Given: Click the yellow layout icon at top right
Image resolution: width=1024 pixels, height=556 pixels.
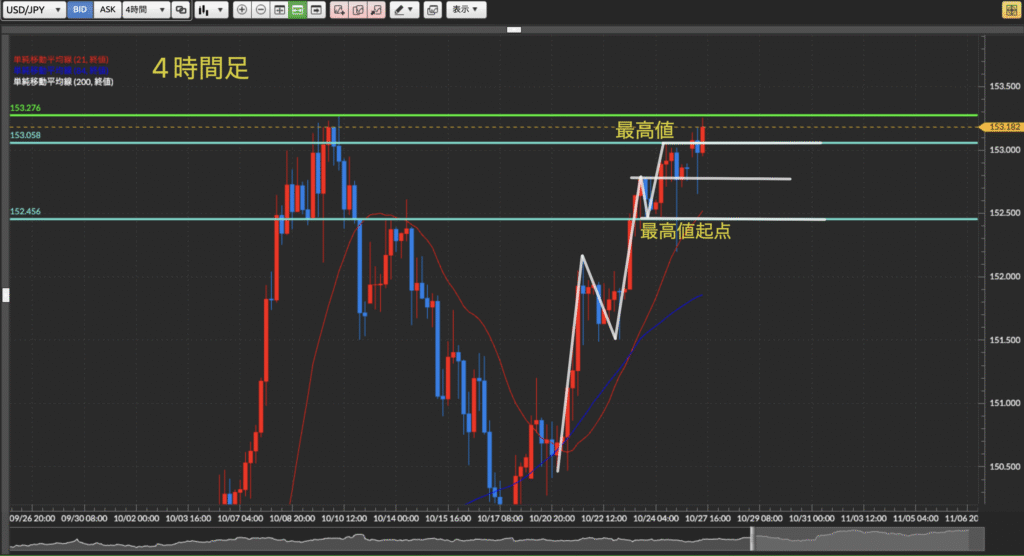Looking at the screenshot, I should point(1011,9).
